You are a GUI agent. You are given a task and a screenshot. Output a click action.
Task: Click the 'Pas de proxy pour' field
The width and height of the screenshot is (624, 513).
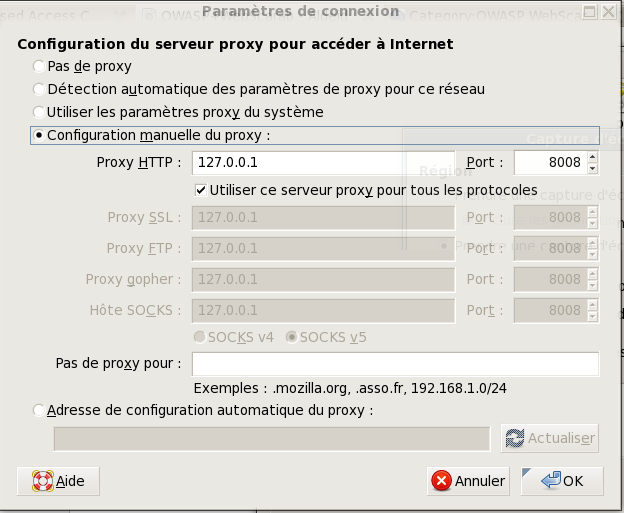(395, 363)
